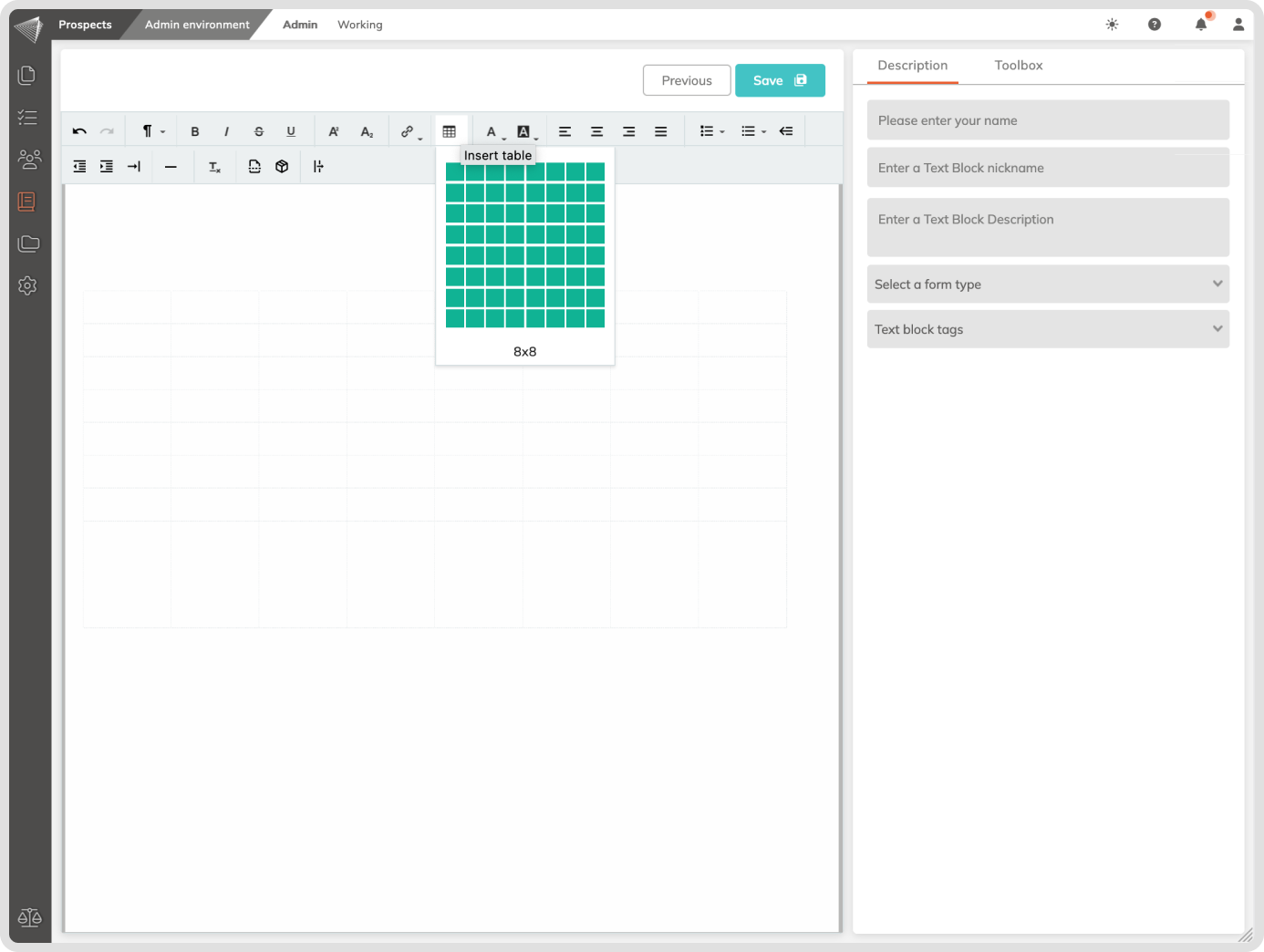Screen dimensions: 1264x952
Task: Toggle italic formatting
Action: coord(226,131)
